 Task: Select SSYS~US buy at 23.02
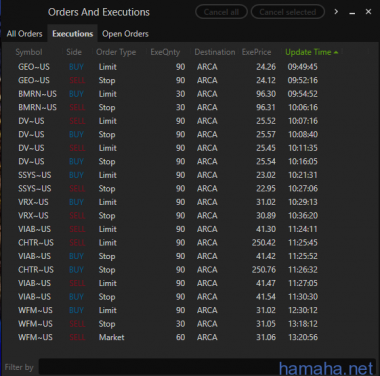[x=190, y=175]
